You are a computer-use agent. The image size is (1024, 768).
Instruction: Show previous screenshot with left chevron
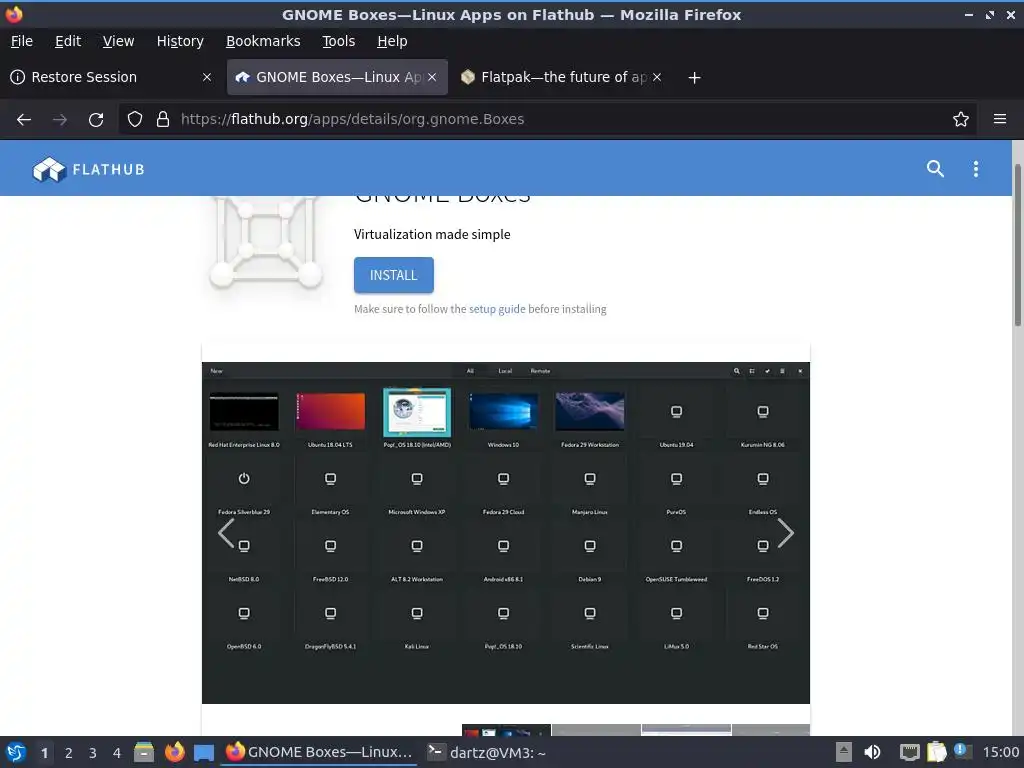pyautogui.click(x=226, y=533)
